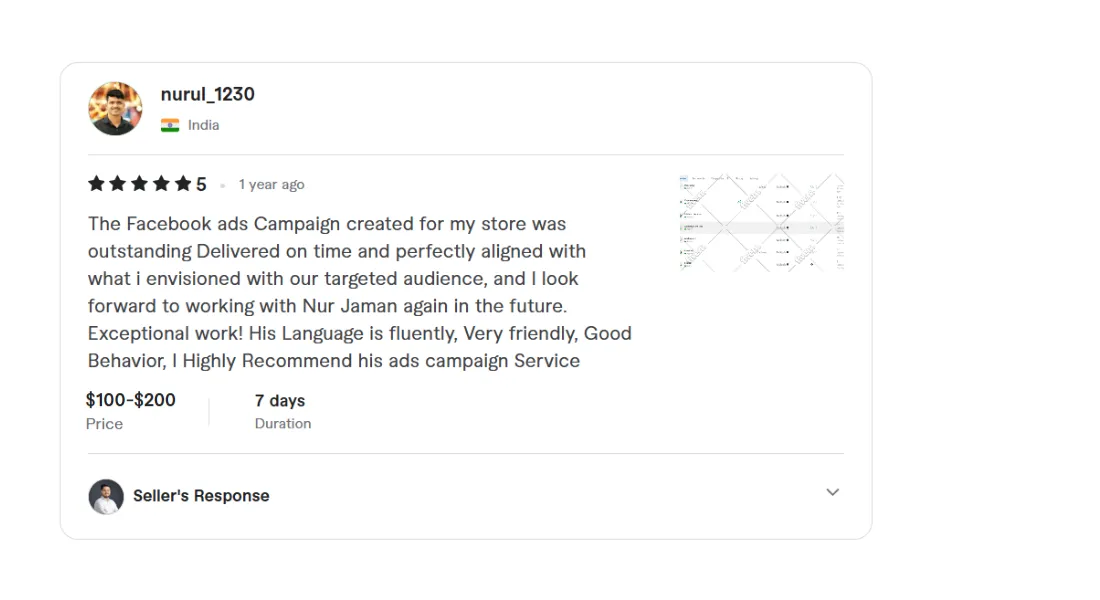Viewport: 1100px width, 600px height.
Task: Click the fourth rating star
Action: [x=161, y=183]
